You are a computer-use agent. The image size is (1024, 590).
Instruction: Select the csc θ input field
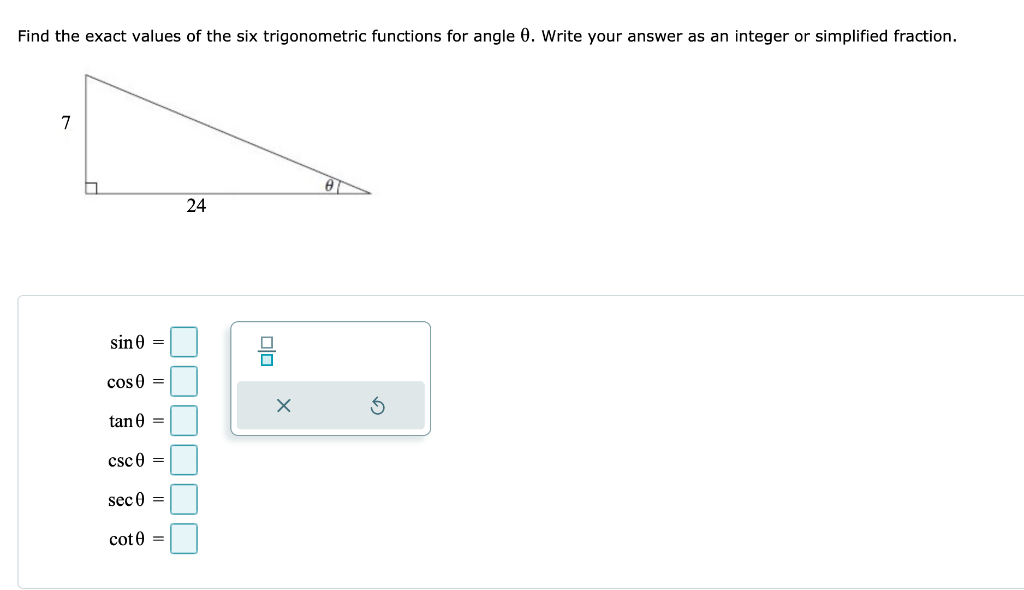click(184, 459)
